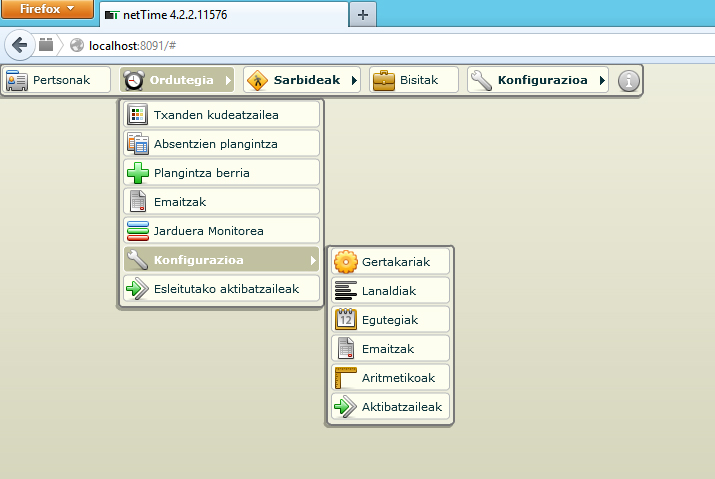Click the Bisitak briefcase icon

tap(384, 80)
